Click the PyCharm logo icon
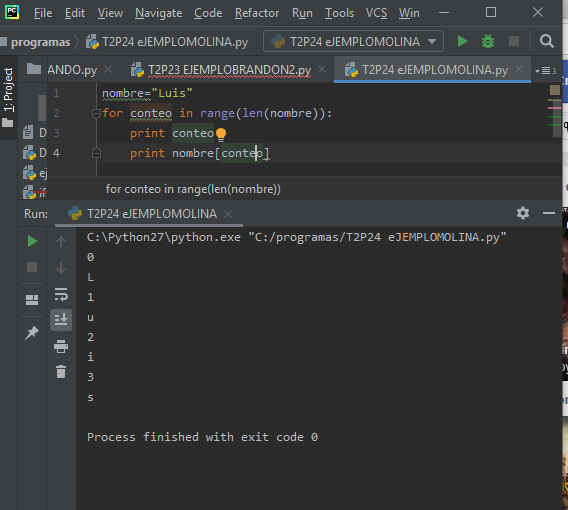The image size is (568, 510). [x=12, y=12]
